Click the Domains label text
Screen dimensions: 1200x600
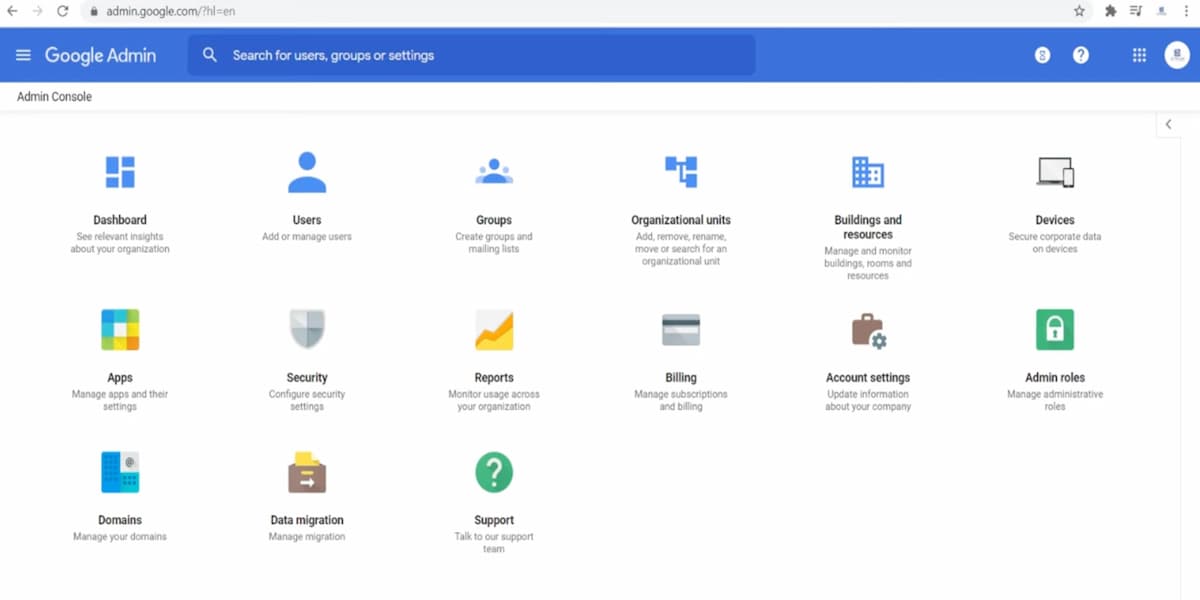120,520
